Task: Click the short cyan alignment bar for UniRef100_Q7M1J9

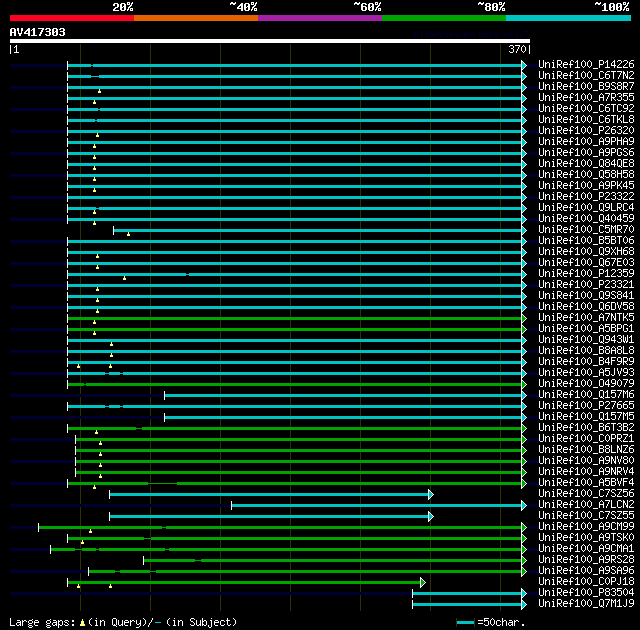Action: point(469,604)
